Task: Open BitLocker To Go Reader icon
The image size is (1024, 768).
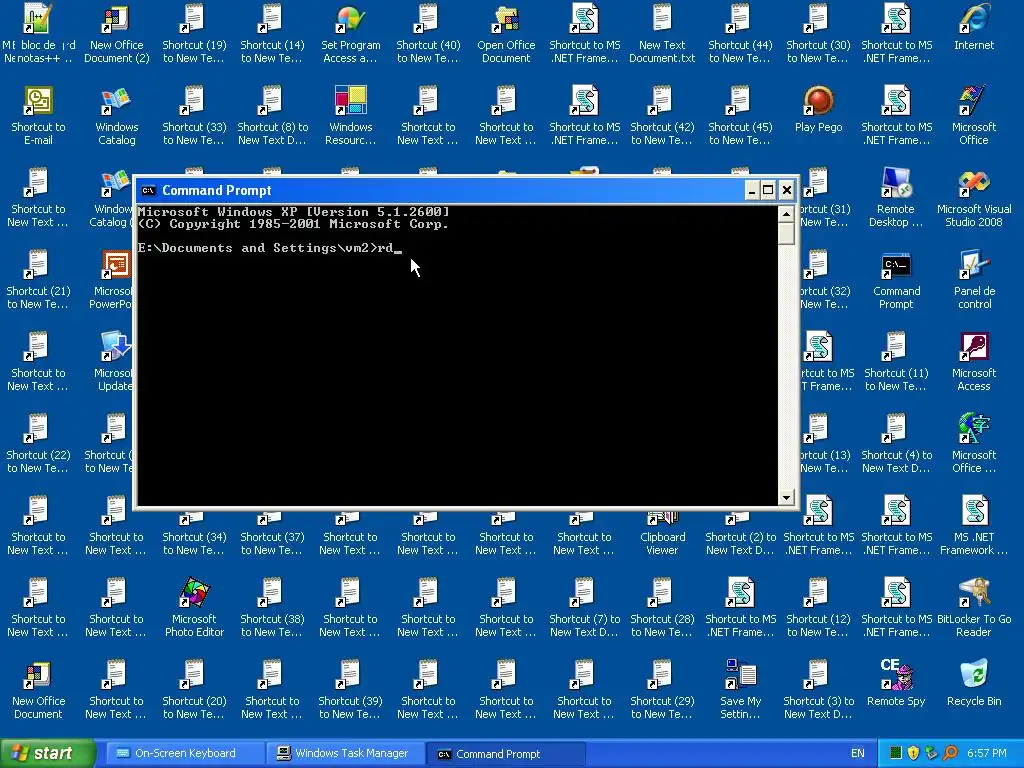Action: pyautogui.click(x=974, y=607)
